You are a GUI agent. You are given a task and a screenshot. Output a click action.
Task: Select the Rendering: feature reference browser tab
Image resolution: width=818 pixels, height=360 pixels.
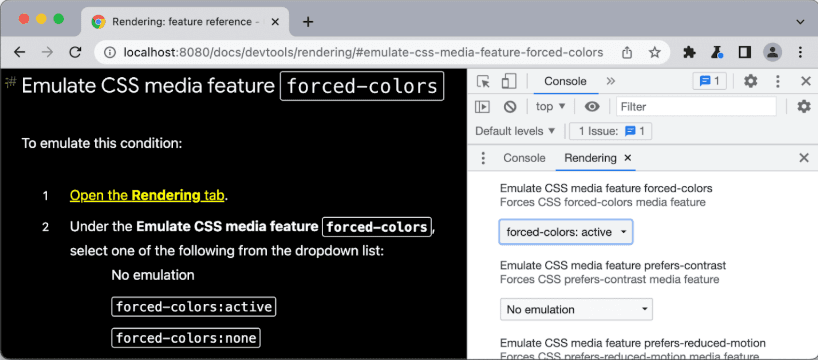tap(185, 22)
